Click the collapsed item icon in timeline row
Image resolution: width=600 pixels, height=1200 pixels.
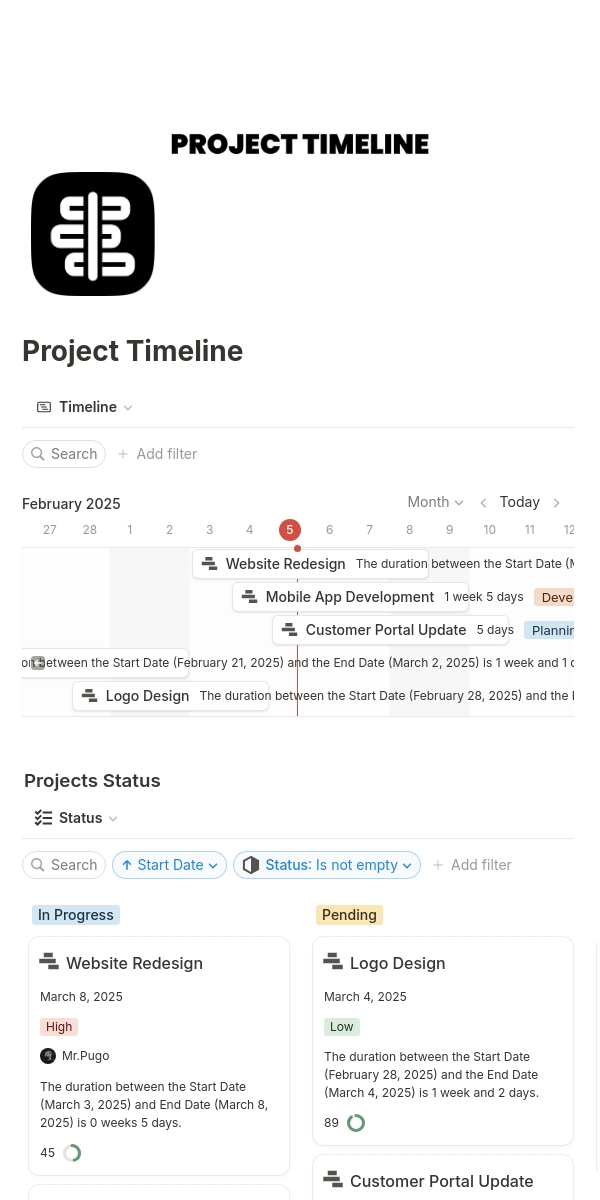pyautogui.click(x=38, y=663)
